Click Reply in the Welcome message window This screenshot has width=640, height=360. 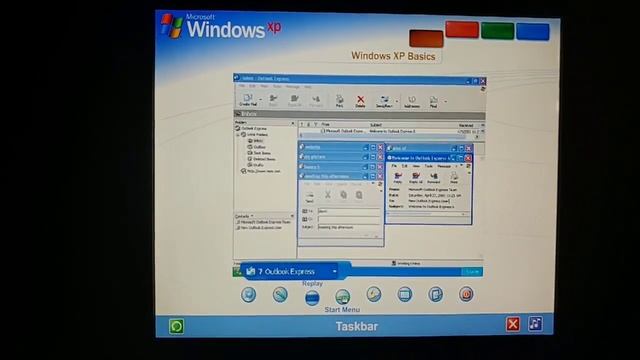[398, 178]
